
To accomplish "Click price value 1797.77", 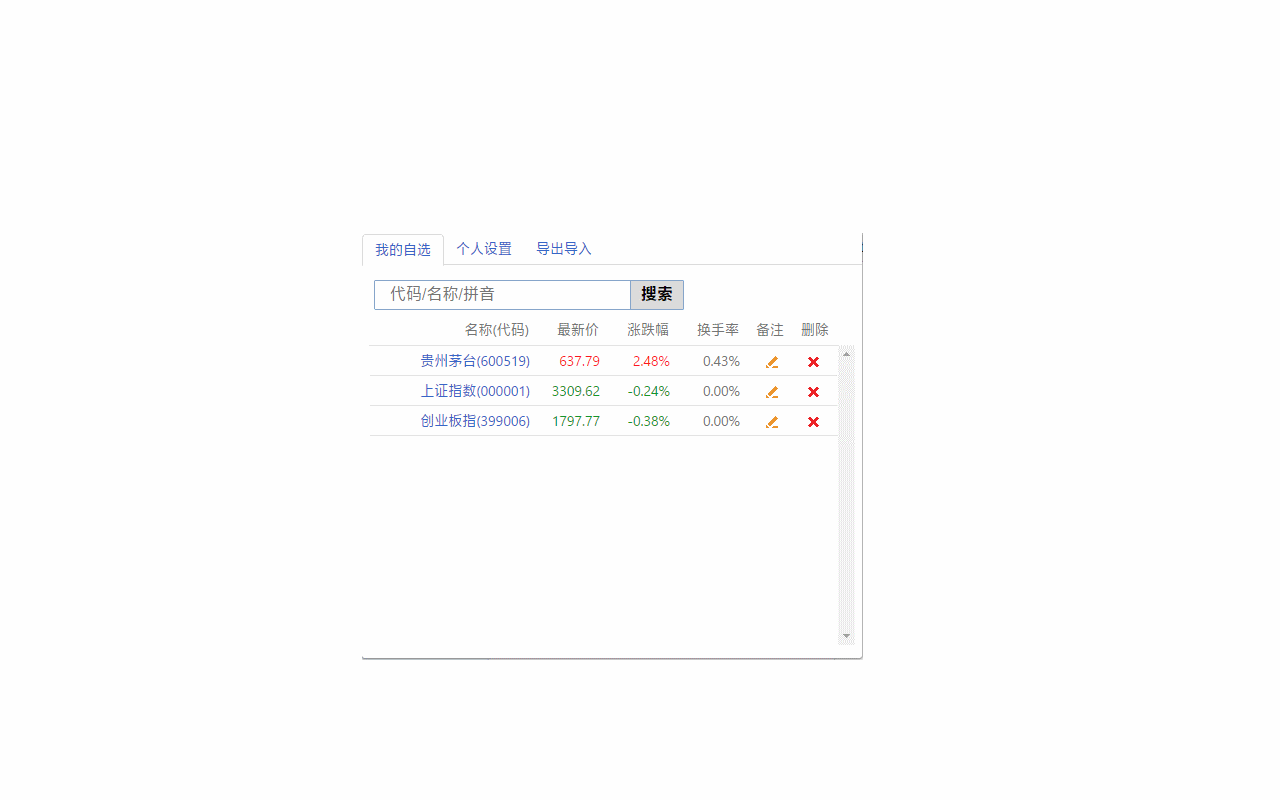I will [576, 421].
